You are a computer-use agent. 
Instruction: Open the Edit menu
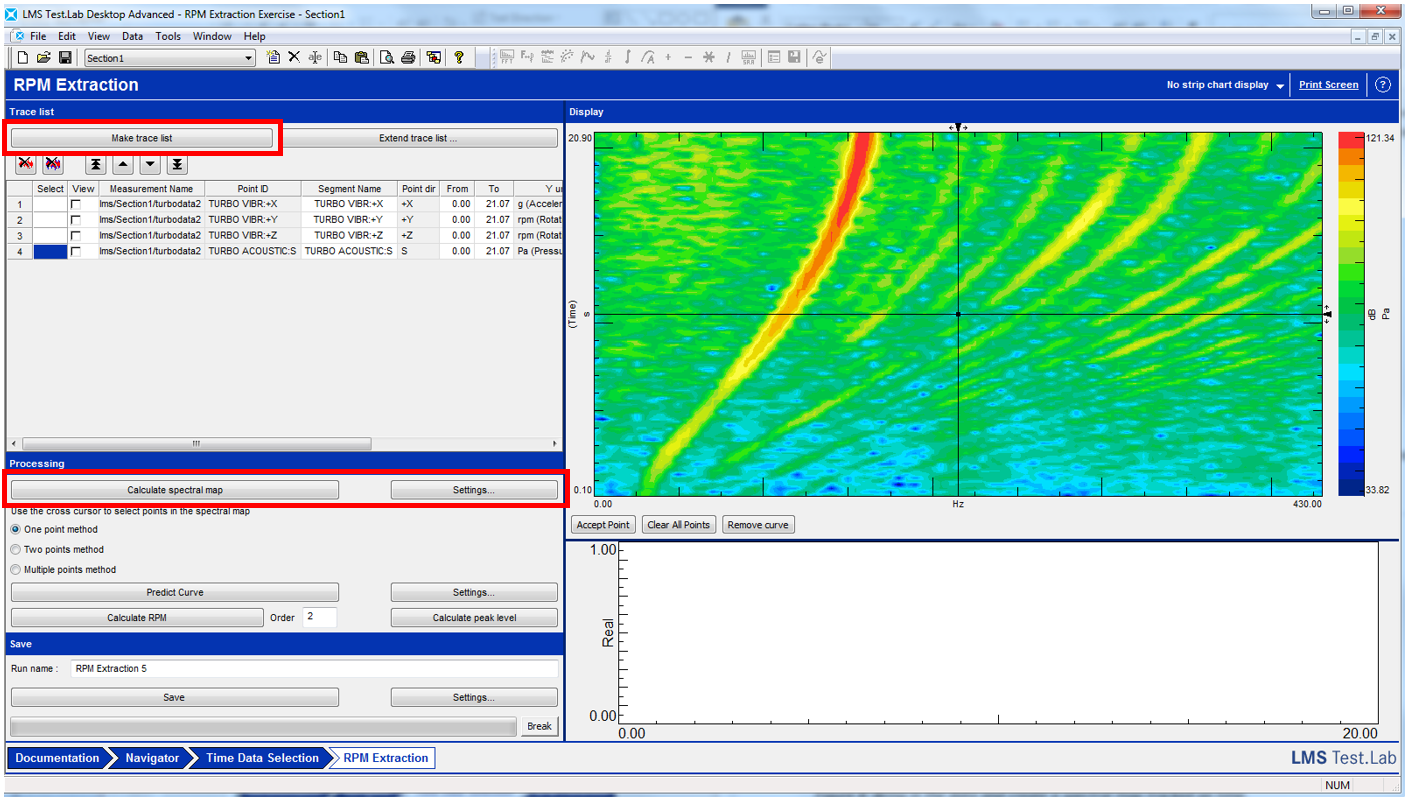click(67, 36)
